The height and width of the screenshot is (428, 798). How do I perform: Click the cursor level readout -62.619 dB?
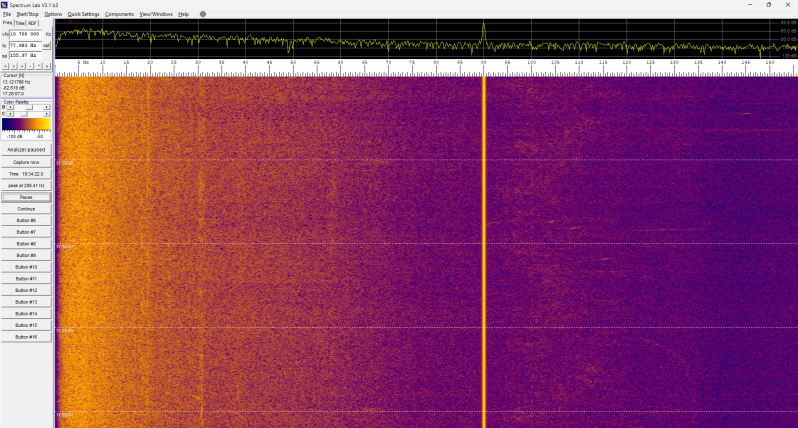point(13,88)
